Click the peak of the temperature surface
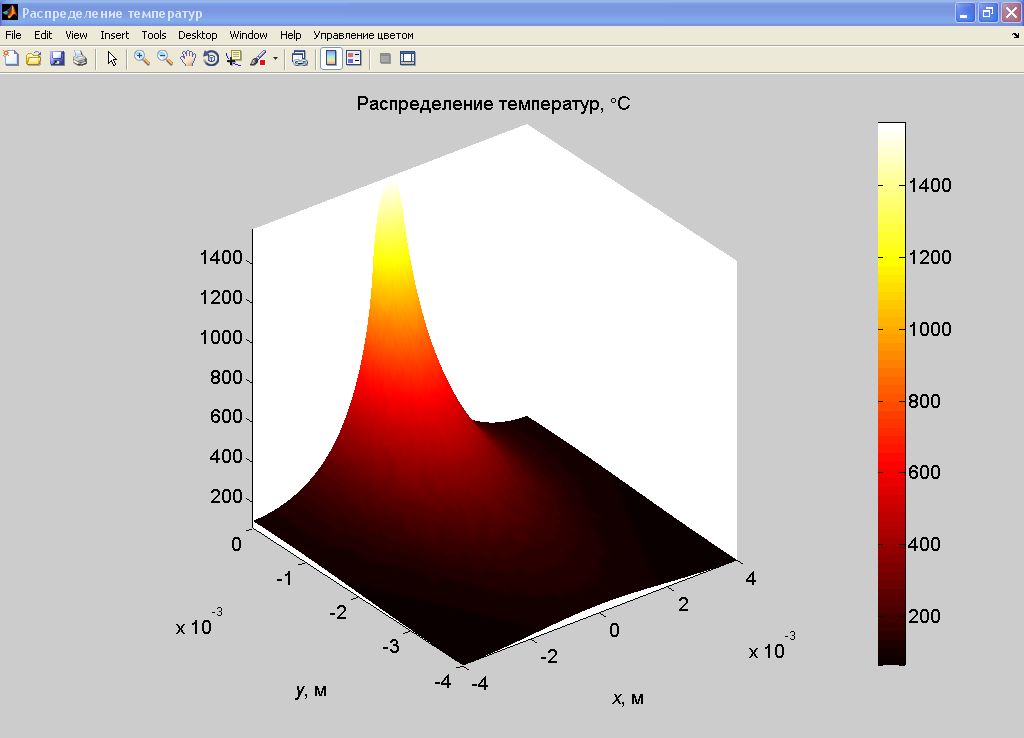Image resolution: width=1024 pixels, height=738 pixels. tap(390, 186)
